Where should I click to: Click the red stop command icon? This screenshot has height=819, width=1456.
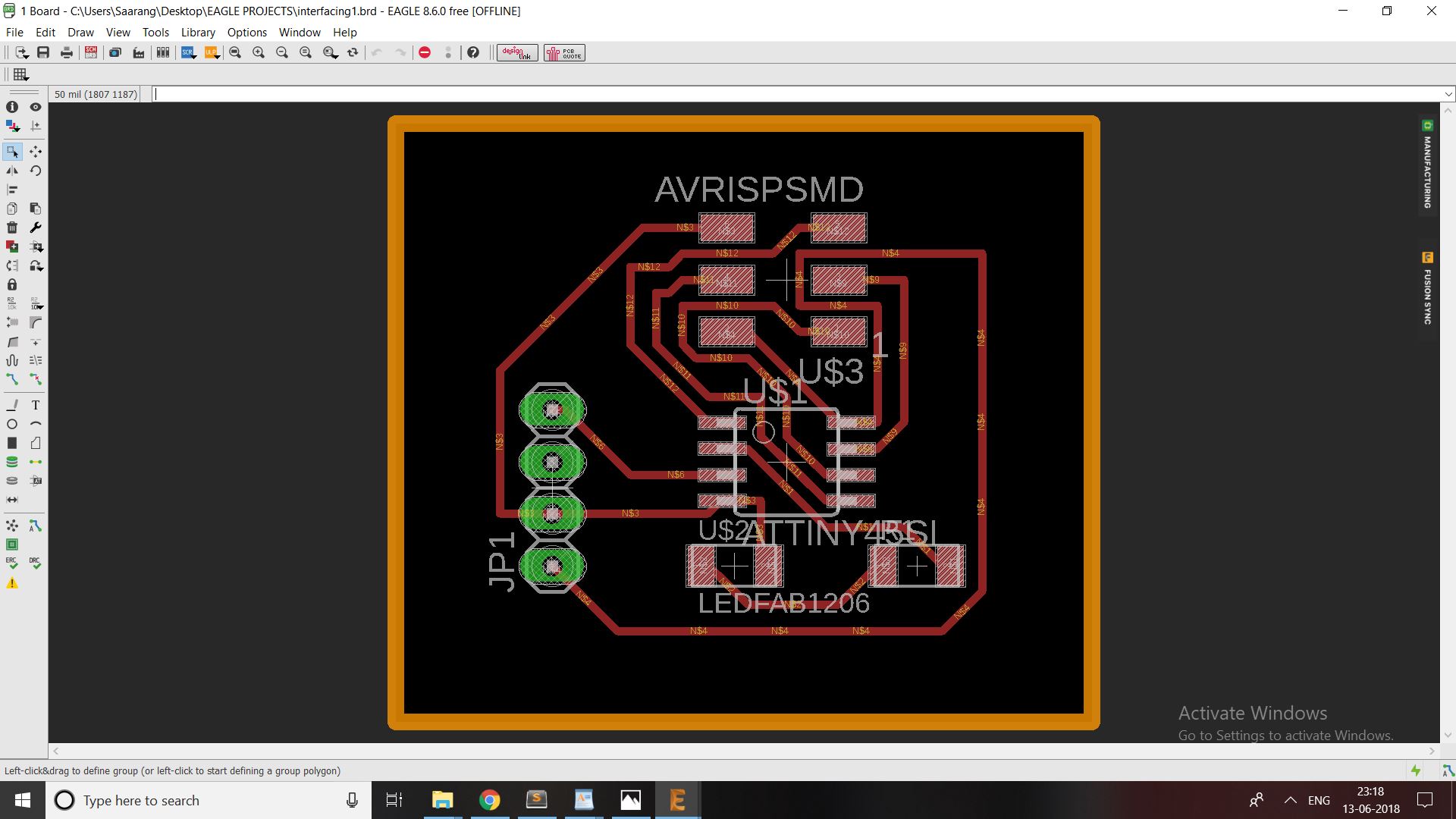[425, 52]
